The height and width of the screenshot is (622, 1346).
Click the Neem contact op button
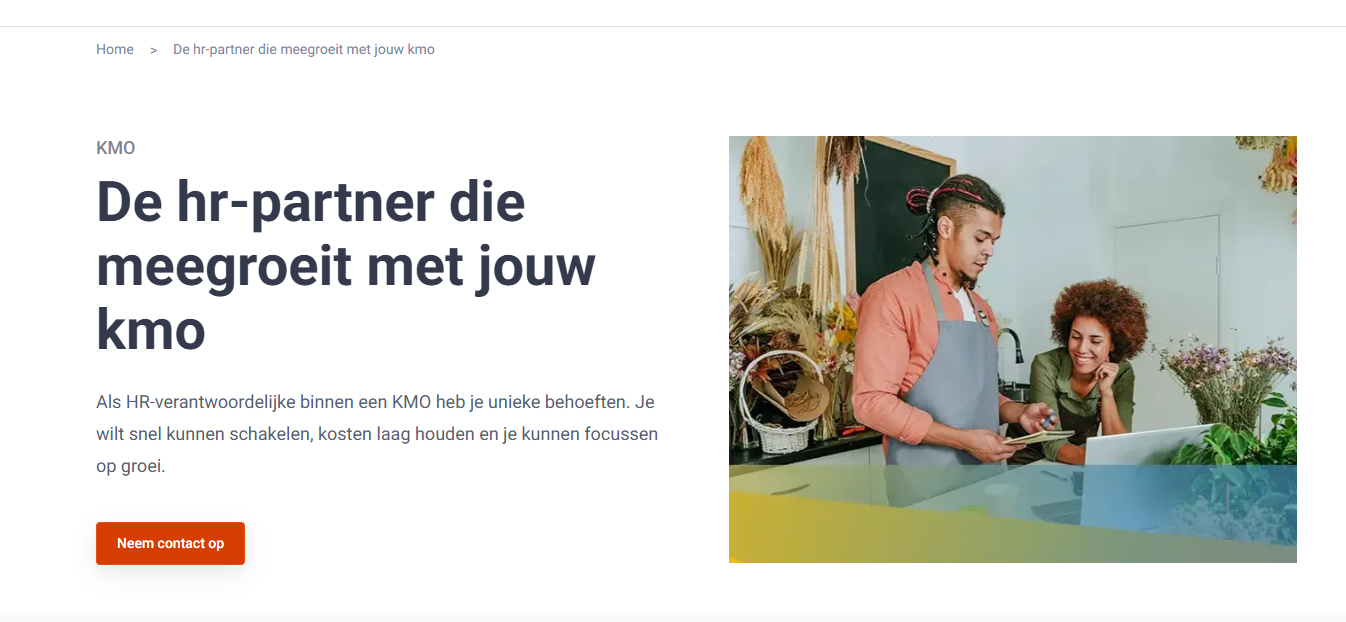tap(170, 543)
